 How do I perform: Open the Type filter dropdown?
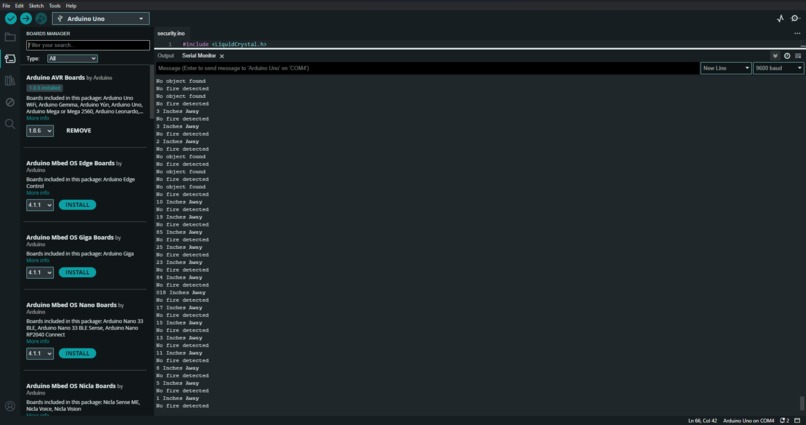click(x=72, y=59)
